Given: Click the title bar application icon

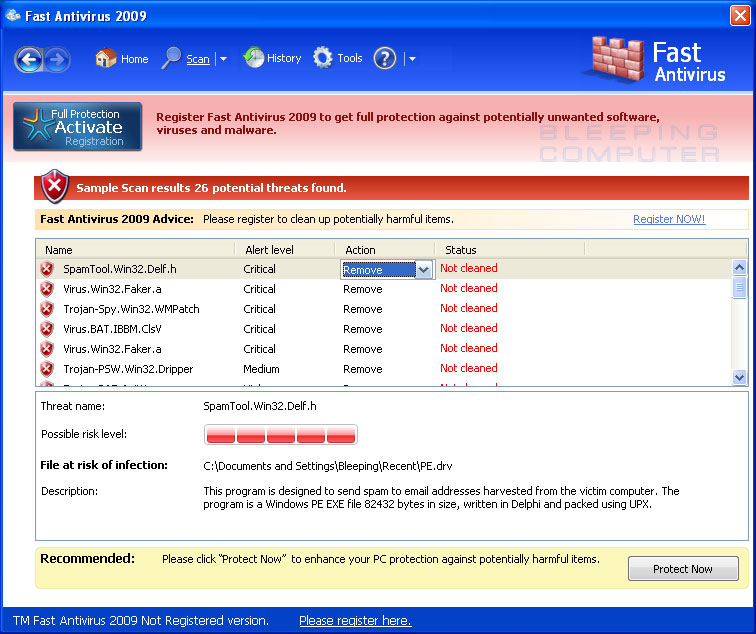Looking at the screenshot, I should point(13,15).
